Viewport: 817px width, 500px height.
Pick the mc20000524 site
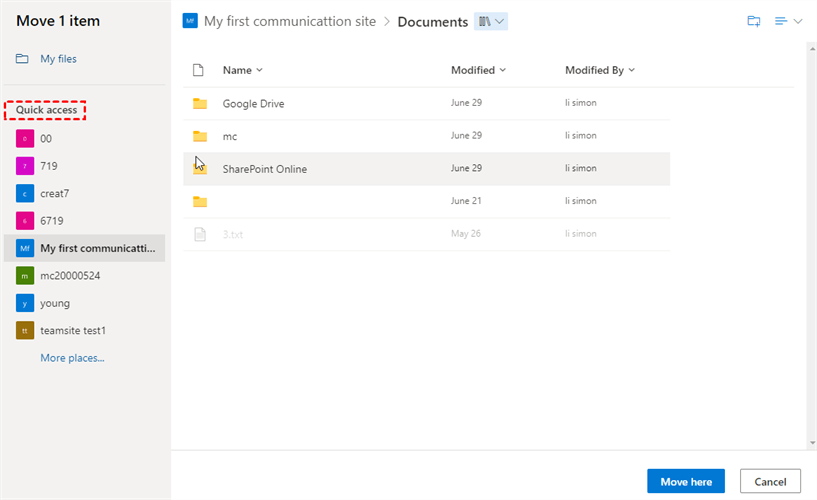click(x=69, y=275)
